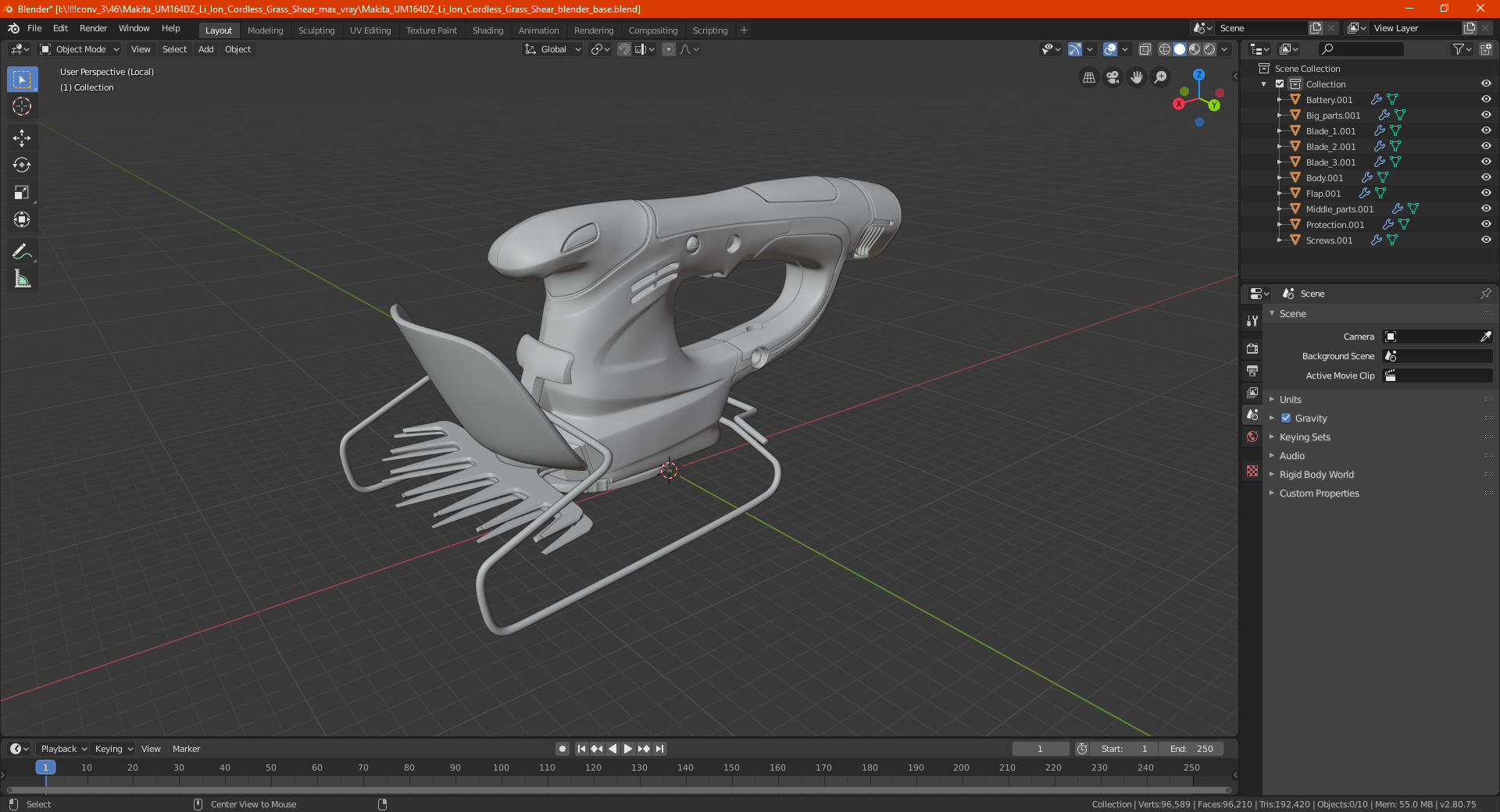1500x812 pixels.
Task: Toggle viewport overlays button
Action: click(1110, 49)
